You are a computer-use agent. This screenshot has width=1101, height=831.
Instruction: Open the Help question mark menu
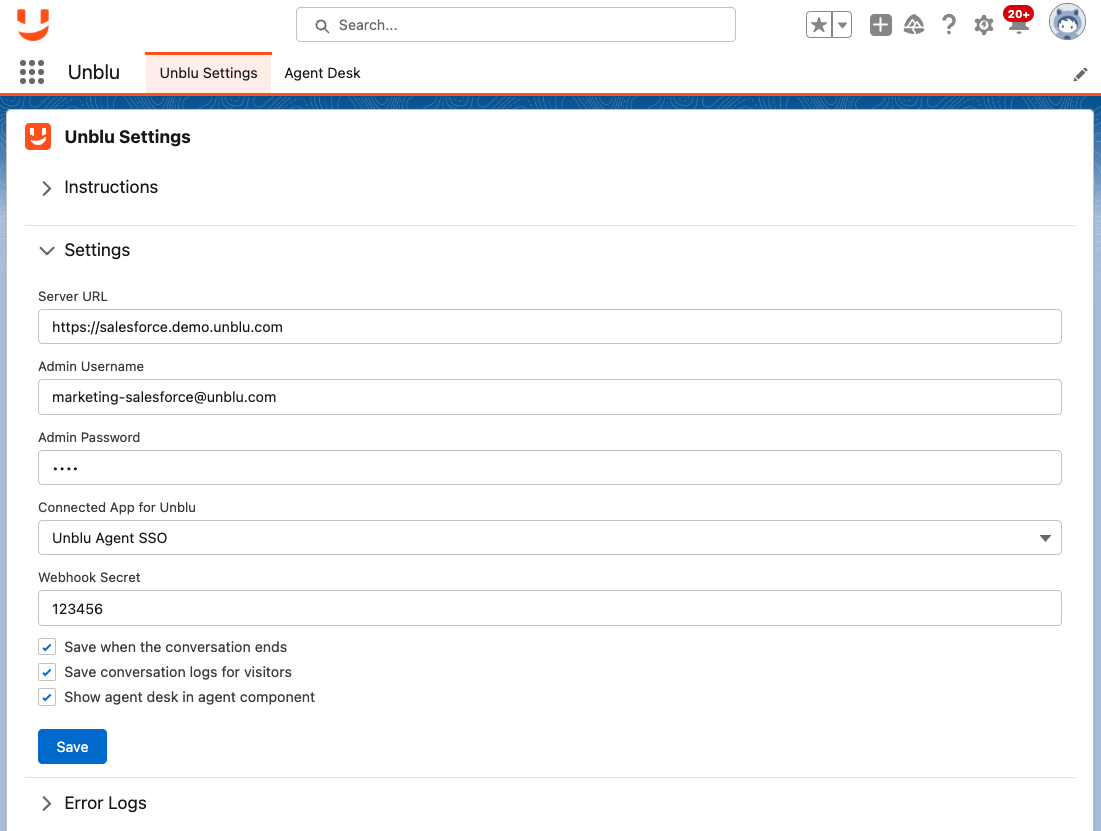pyautogui.click(x=948, y=25)
